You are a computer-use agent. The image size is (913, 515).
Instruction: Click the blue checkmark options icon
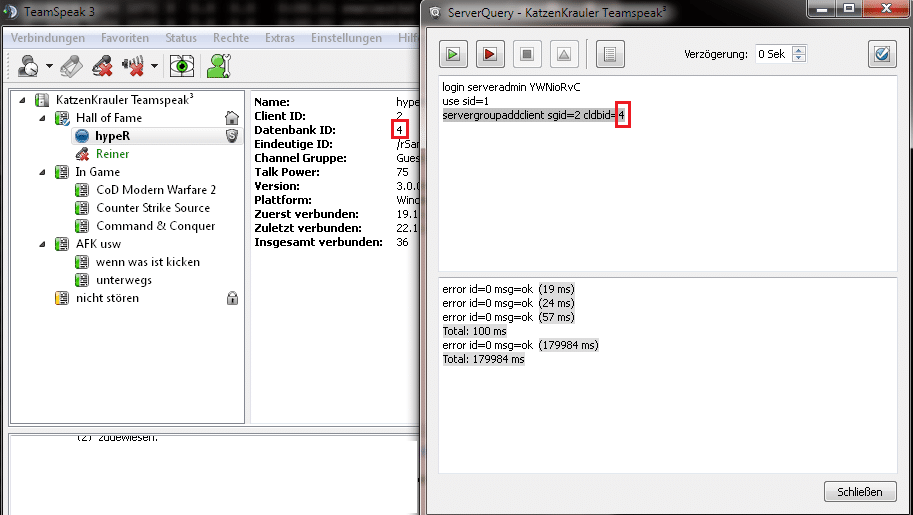(x=882, y=54)
